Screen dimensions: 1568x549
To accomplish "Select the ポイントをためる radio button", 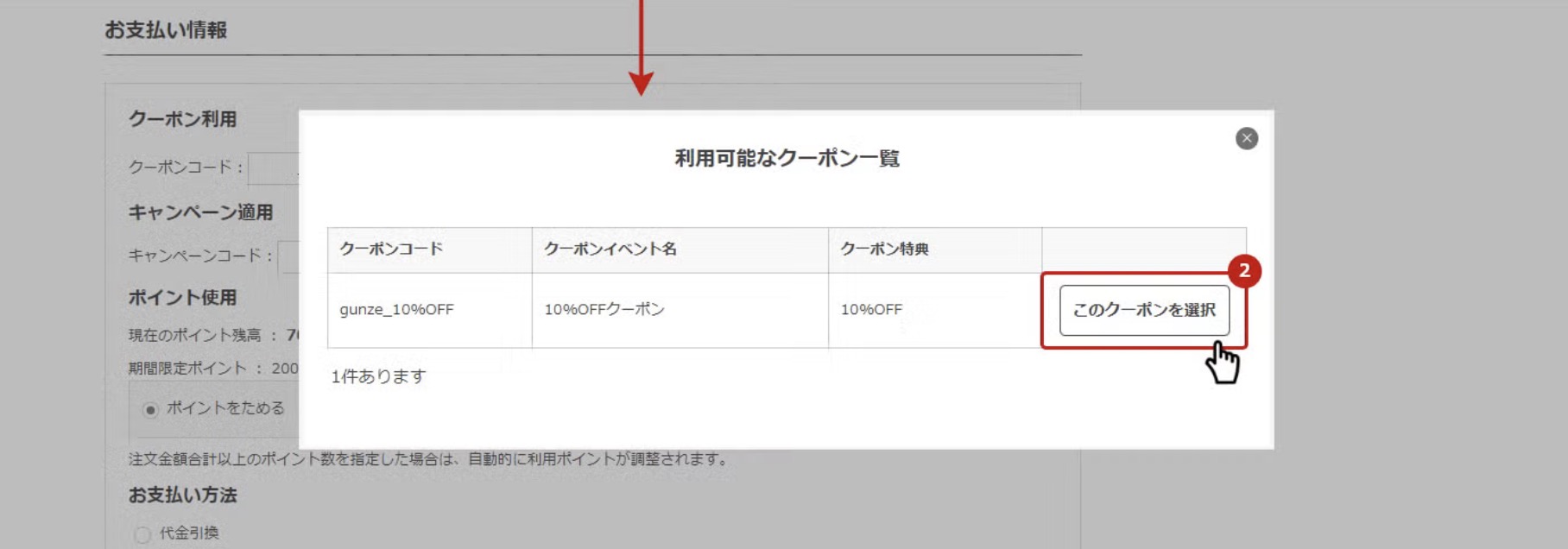I will pos(151,409).
